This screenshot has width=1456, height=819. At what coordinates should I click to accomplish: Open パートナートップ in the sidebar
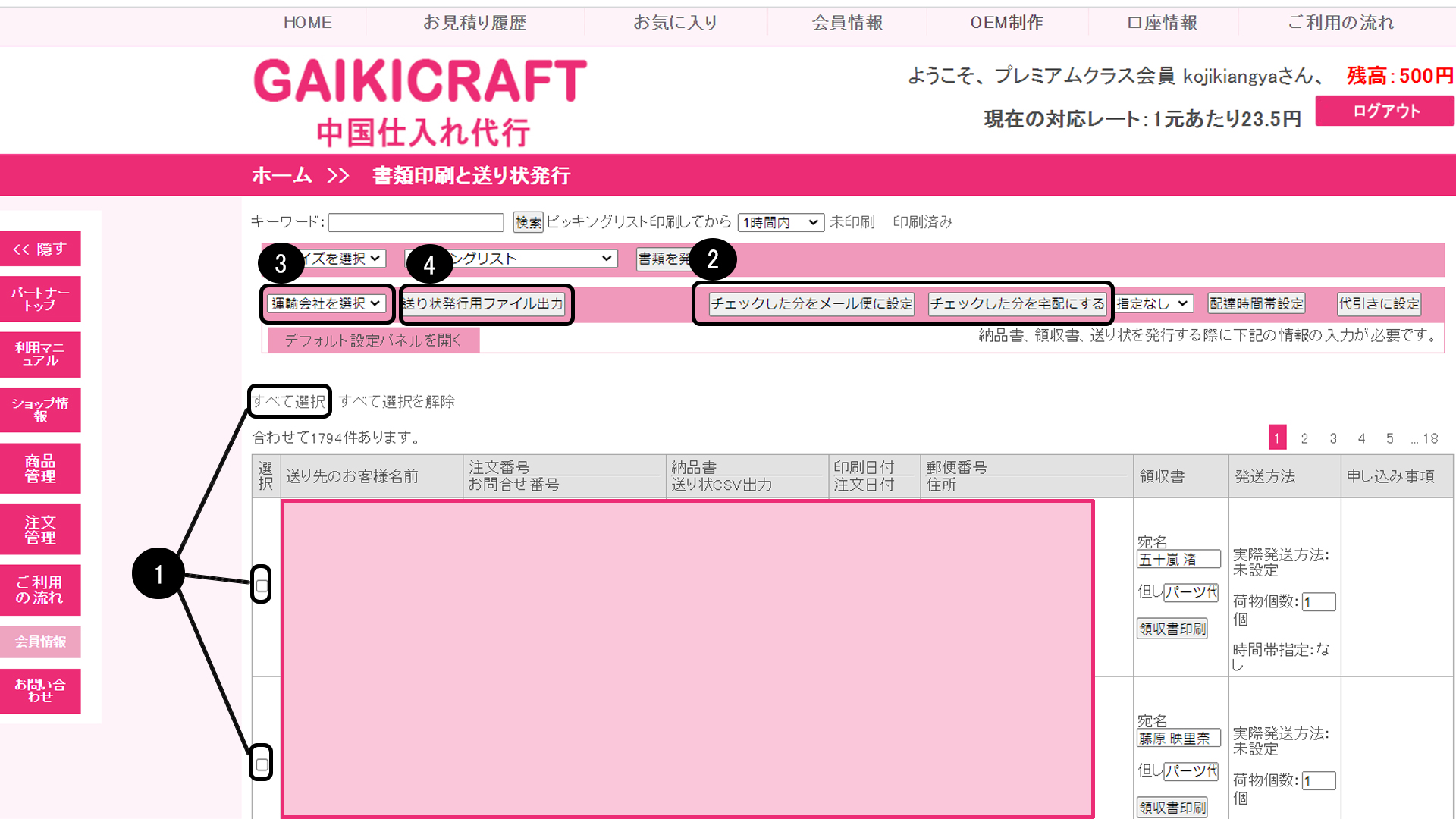tap(40, 299)
